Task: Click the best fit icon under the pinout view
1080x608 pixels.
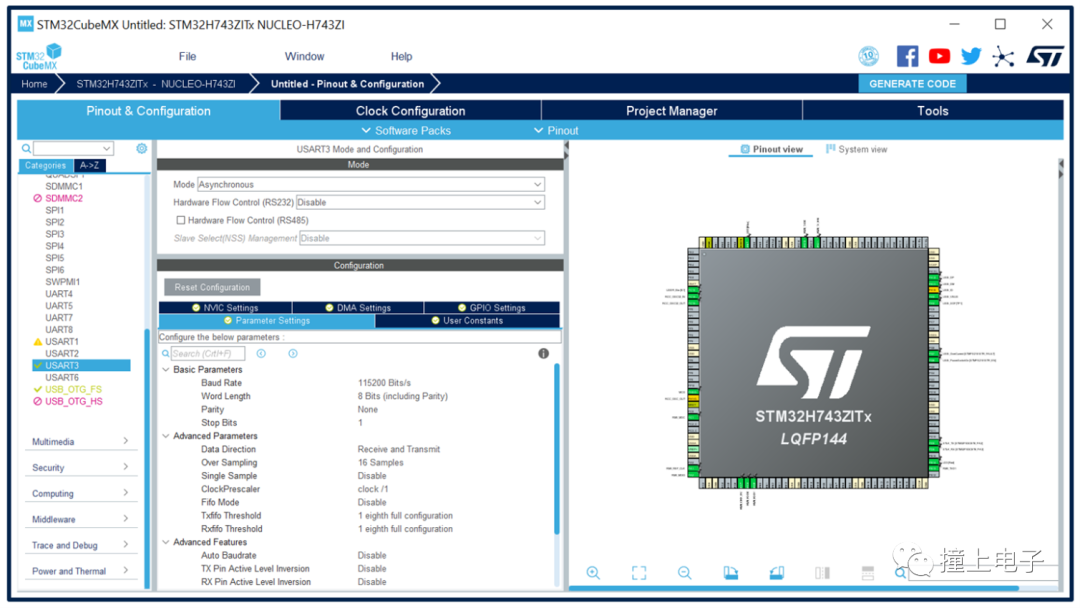Action: pyautogui.click(x=639, y=572)
